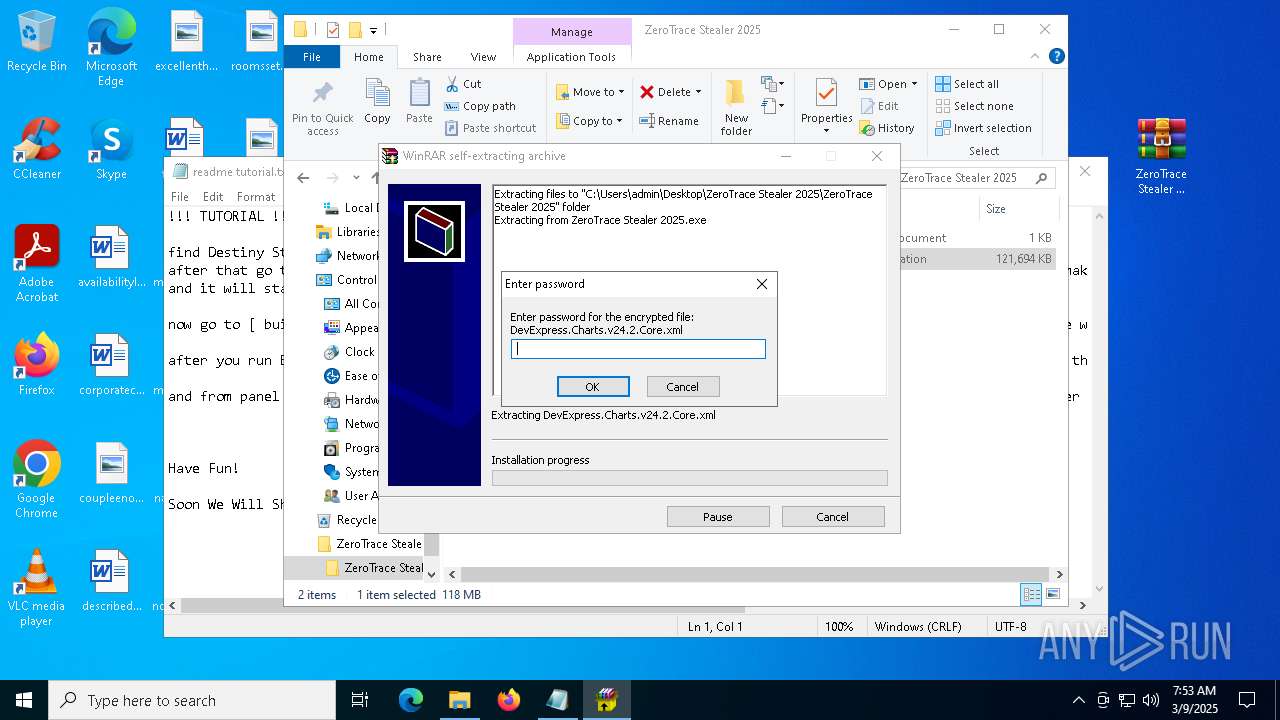The image size is (1280, 720).
Task: Click the Explorer Back arrow
Action: point(303,178)
